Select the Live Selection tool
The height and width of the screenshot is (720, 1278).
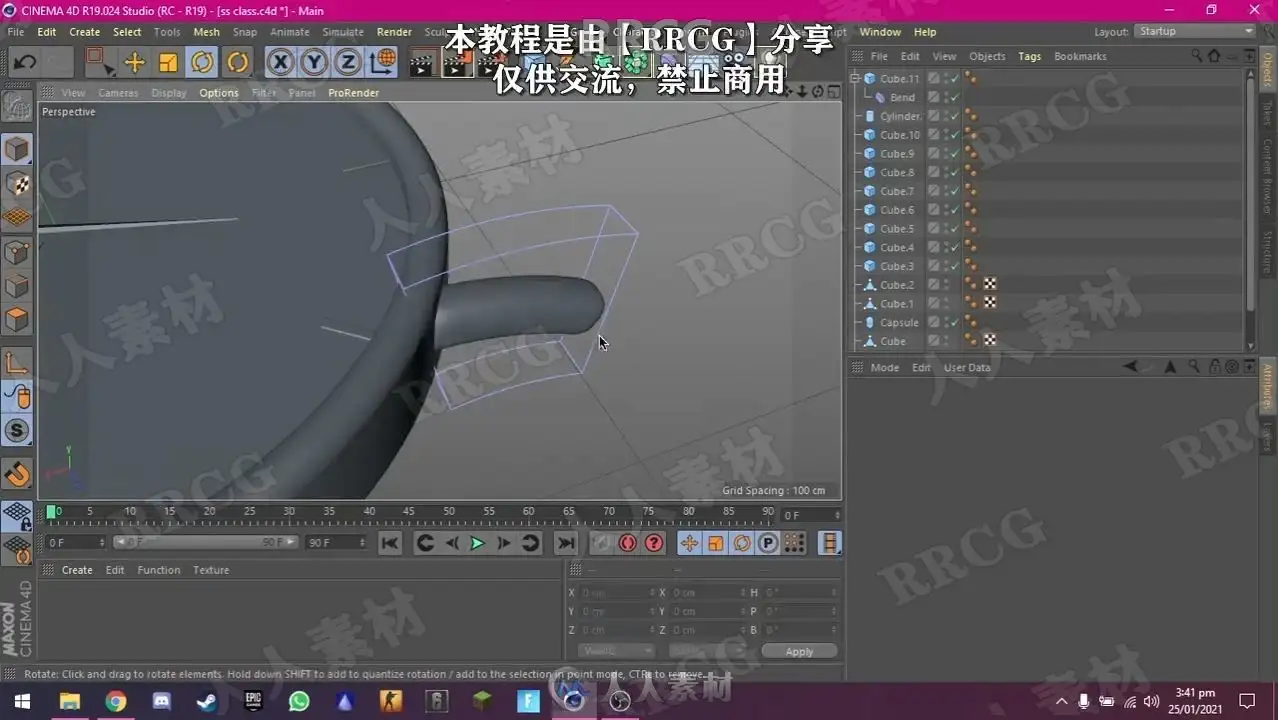coord(100,63)
